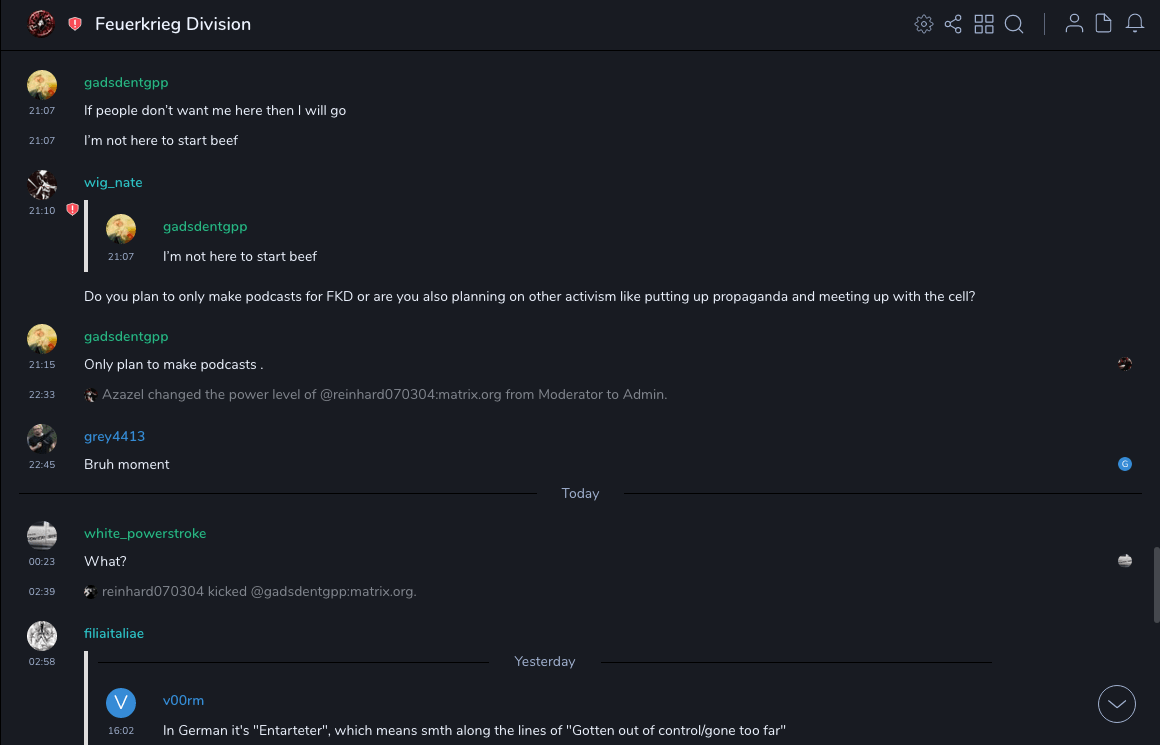1160x745 pixels.
Task: Click the notifications bell icon
Action: pyautogui.click(x=1135, y=24)
